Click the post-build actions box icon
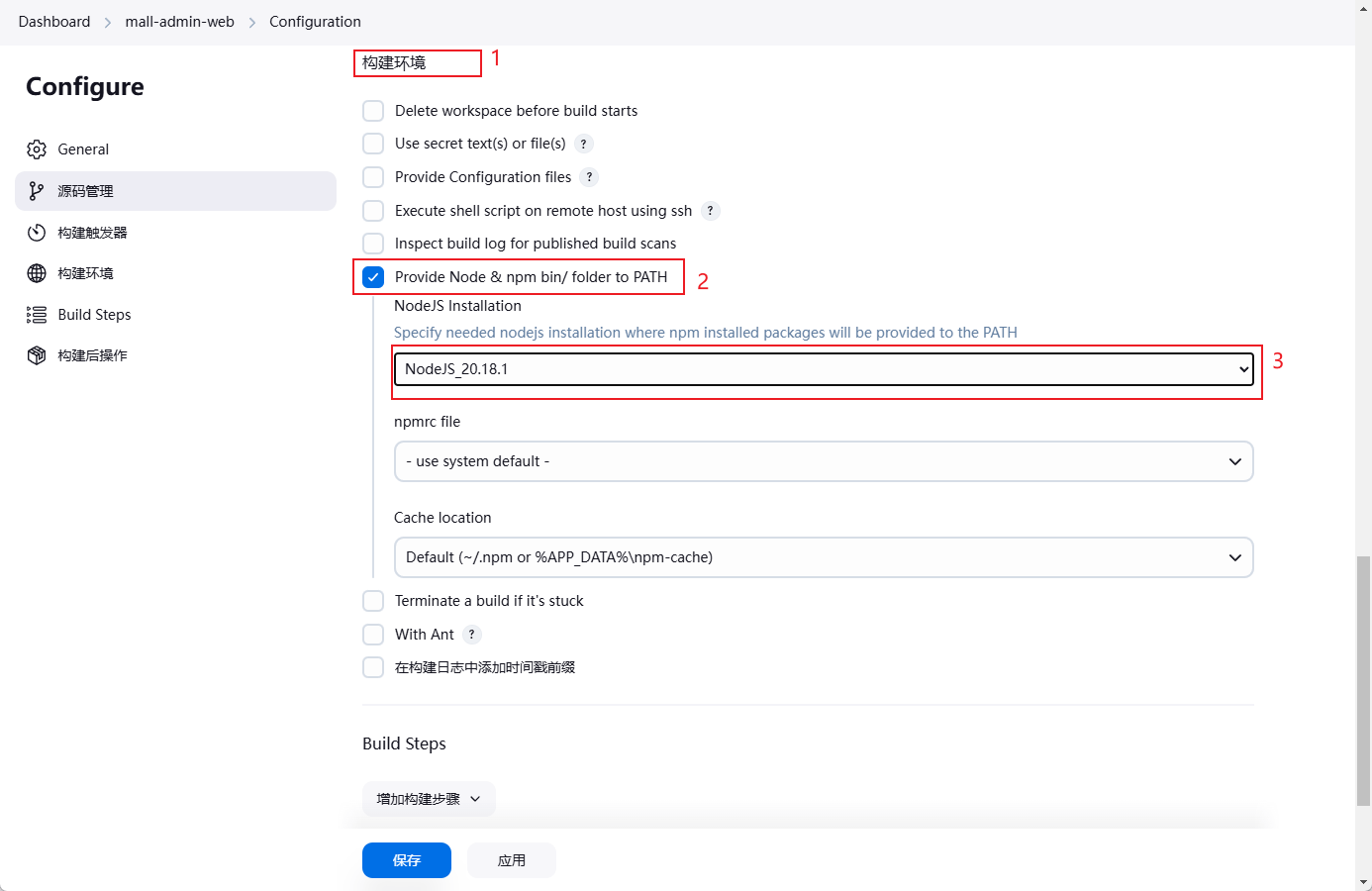 tap(37, 355)
